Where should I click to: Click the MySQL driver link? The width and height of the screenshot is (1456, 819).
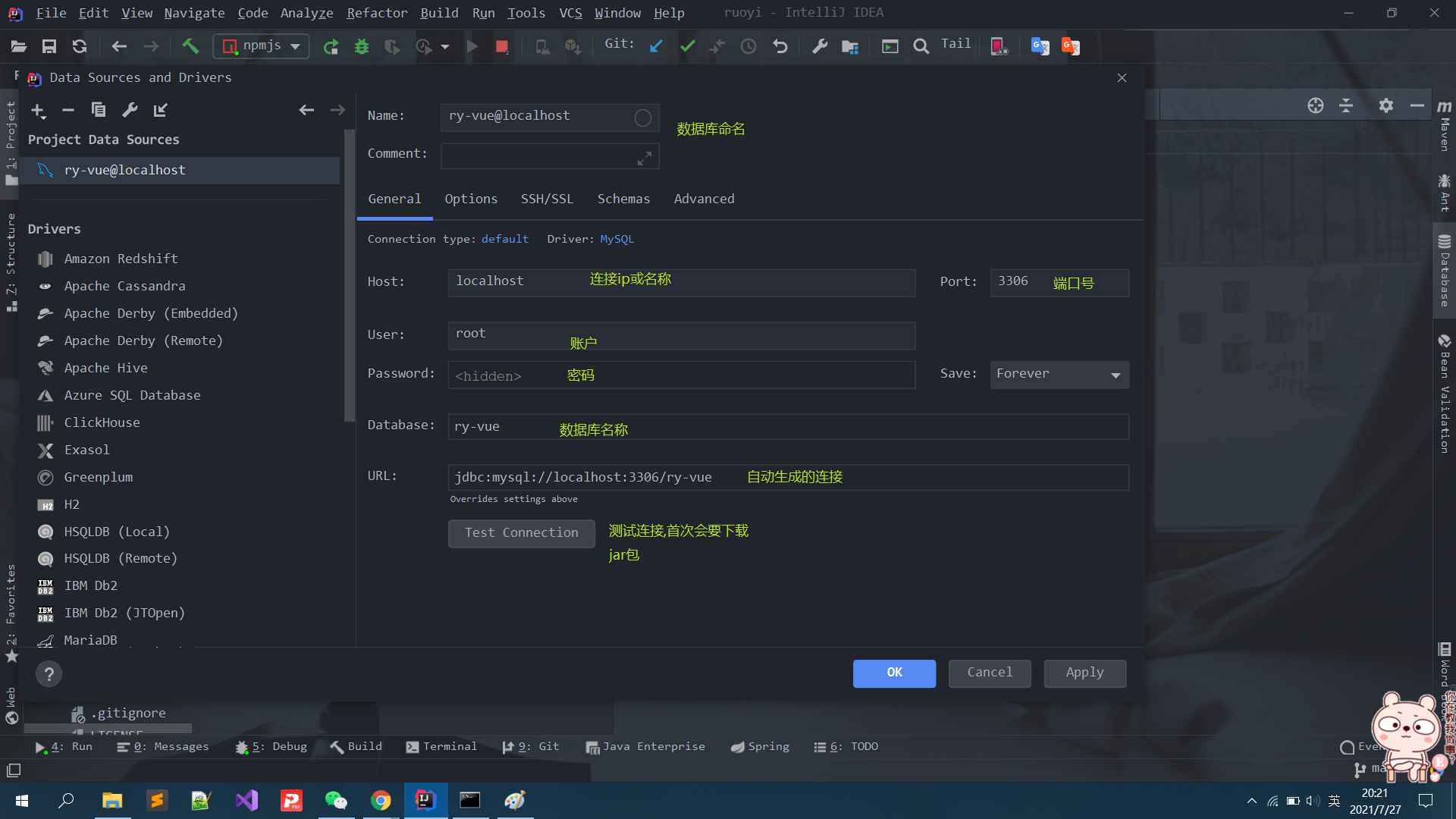617,240
